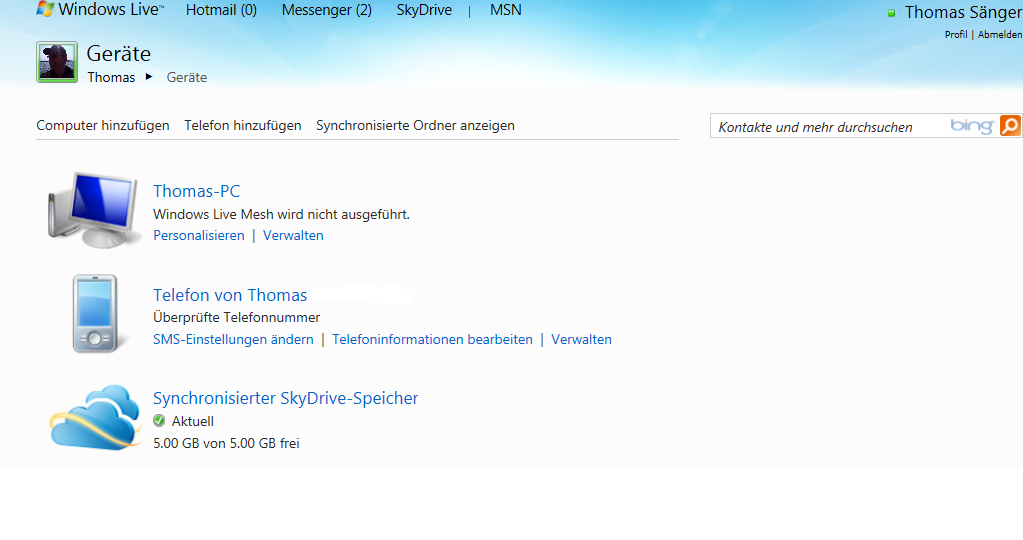
Task: Click the orange search magnifier button
Action: pos(1010,125)
